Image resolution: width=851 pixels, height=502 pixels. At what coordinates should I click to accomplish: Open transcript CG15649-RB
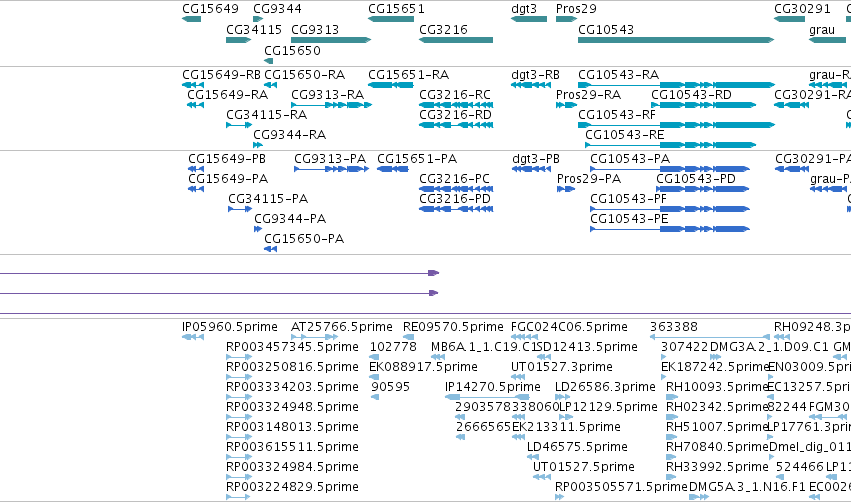tap(193, 85)
